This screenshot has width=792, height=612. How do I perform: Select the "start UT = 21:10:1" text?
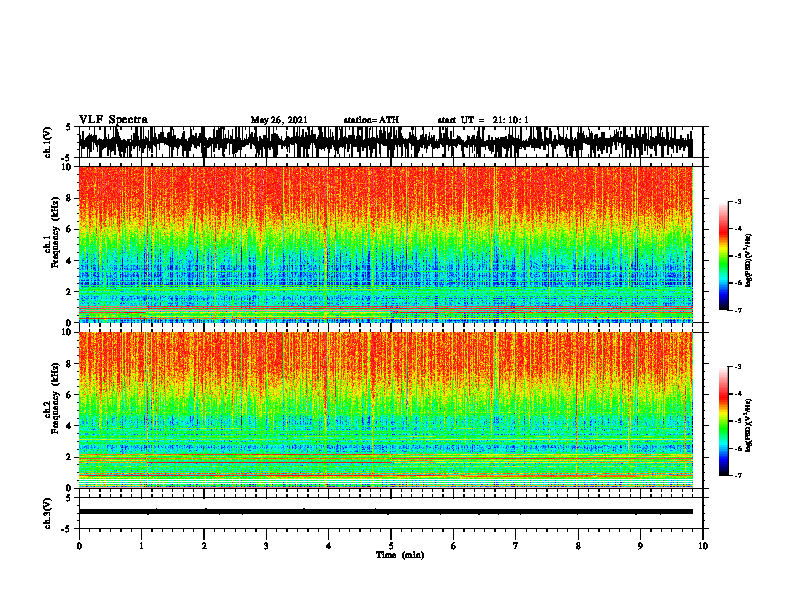click(483, 120)
